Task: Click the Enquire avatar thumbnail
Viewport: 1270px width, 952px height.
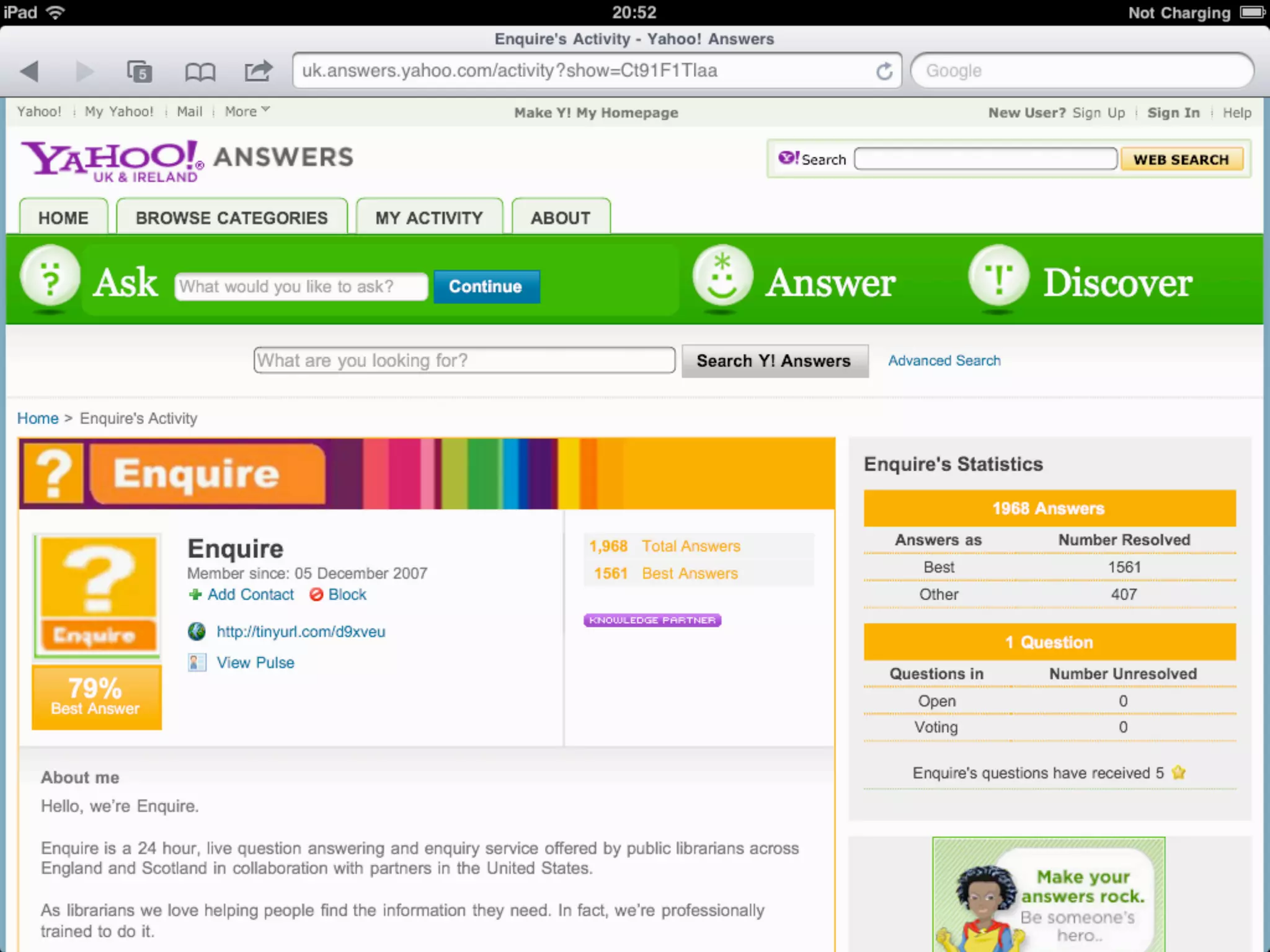Action: click(x=97, y=594)
